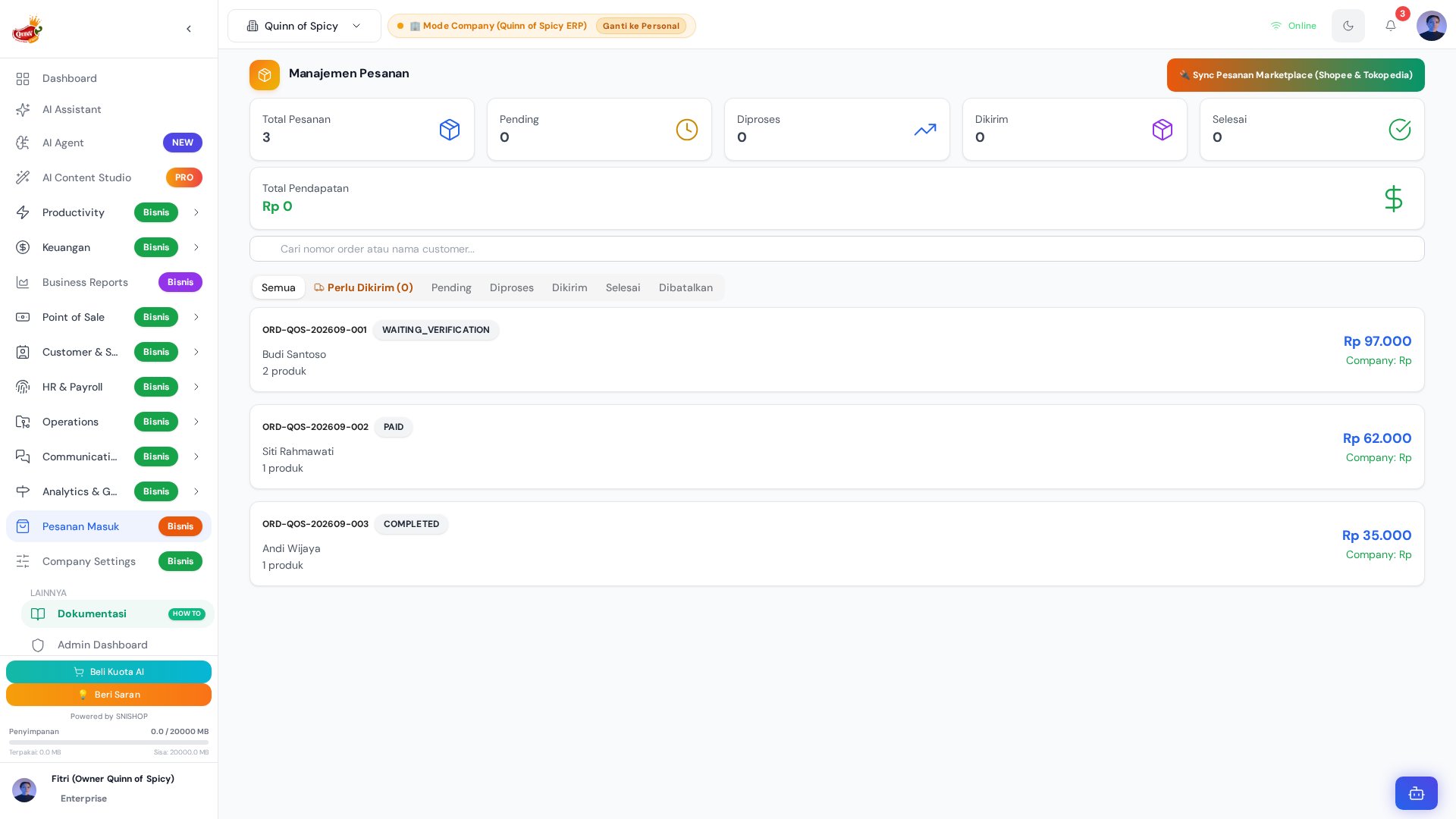Select the Perlu Dikirim (0) tab

363,287
